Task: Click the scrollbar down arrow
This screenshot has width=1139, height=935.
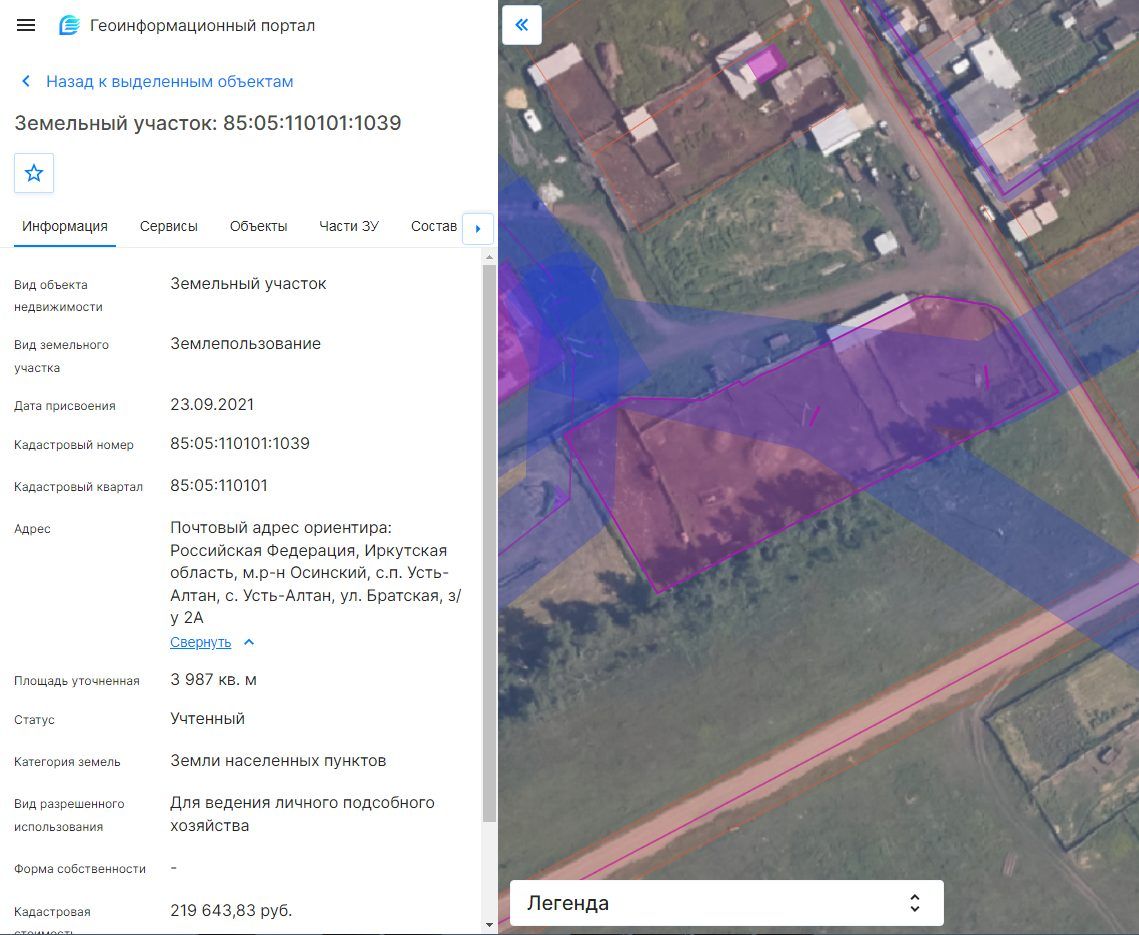Action: (x=489, y=925)
